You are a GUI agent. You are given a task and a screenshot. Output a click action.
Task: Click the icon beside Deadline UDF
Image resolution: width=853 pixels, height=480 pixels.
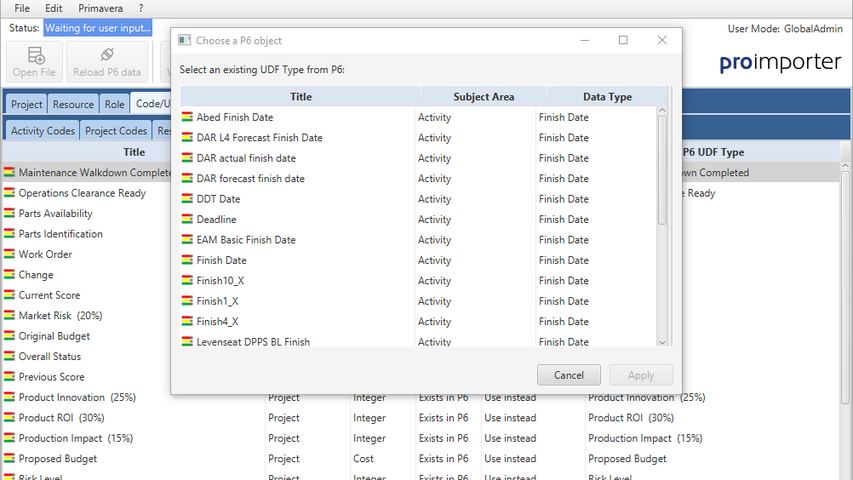pos(187,220)
